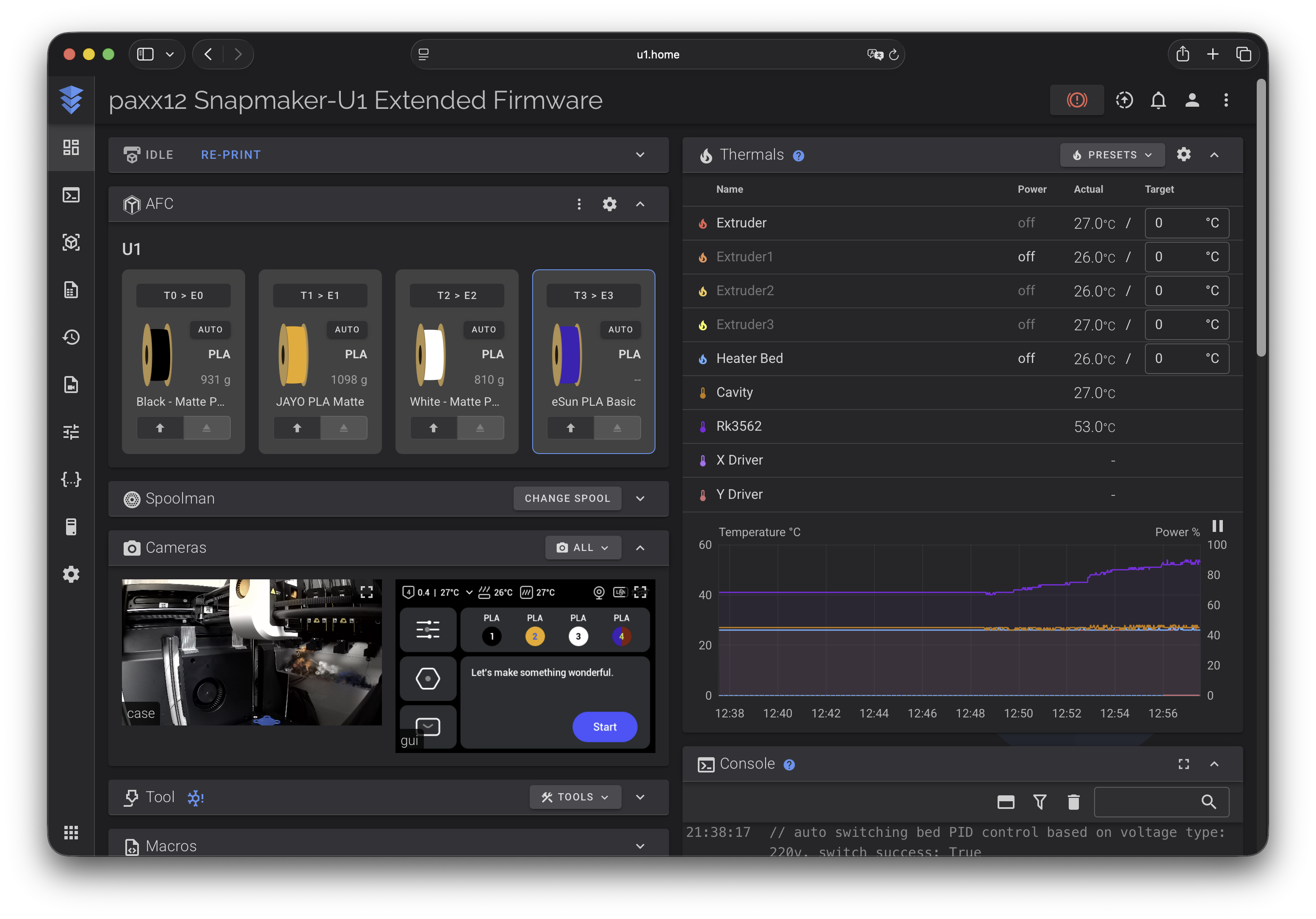Open the Thermals PRESETS dropdown

tap(1112, 155)
